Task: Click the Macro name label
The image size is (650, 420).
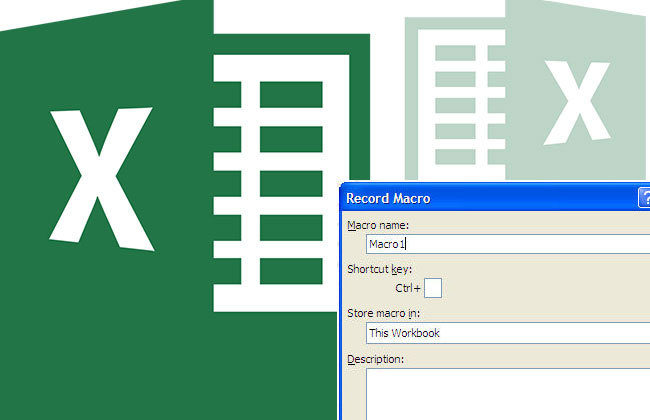Action: coord(378,225)
